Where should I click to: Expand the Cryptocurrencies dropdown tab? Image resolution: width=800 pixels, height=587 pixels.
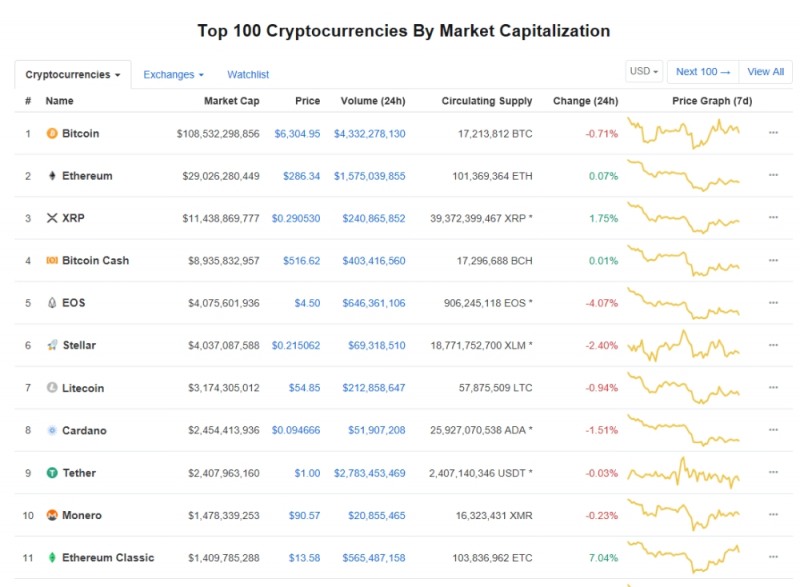pyautogui.click(x=73, y=75)
